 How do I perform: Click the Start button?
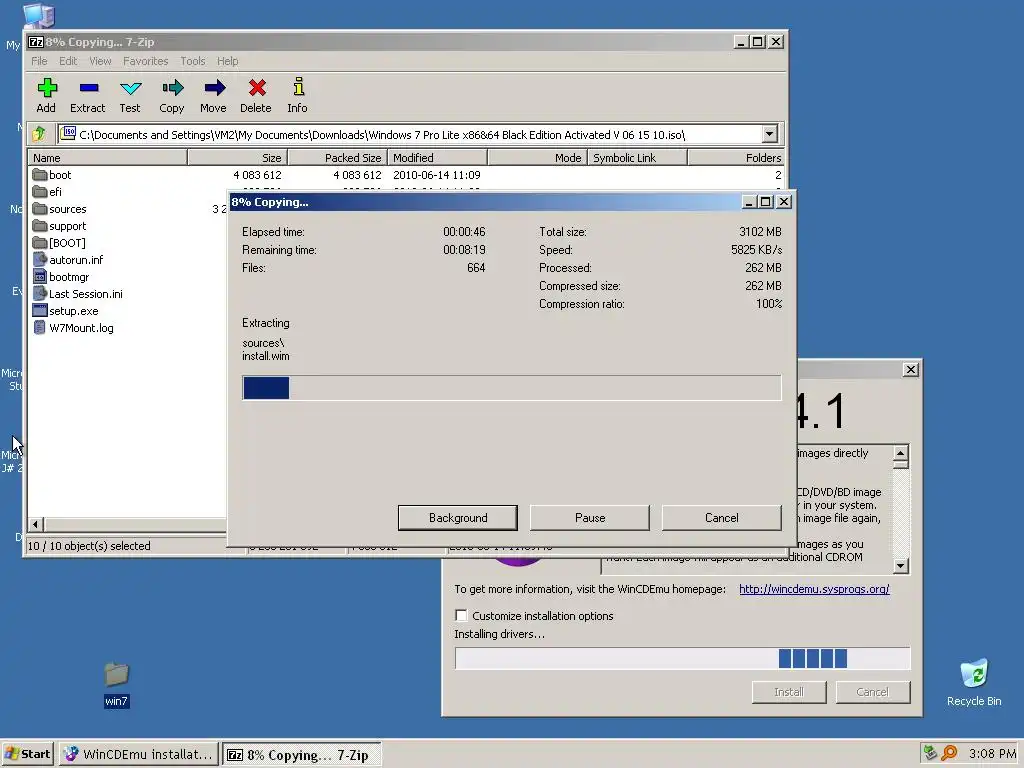27,754
